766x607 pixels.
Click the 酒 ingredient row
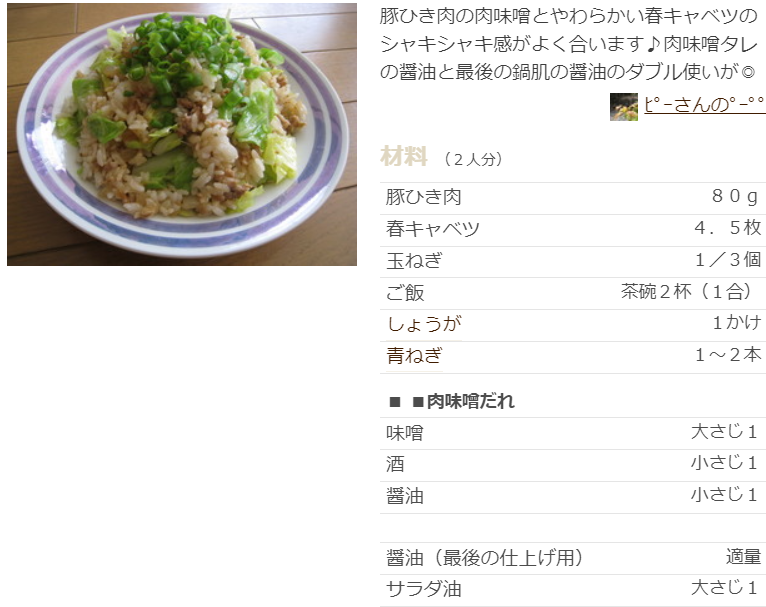pyautogui.click(x=573, y=465)
